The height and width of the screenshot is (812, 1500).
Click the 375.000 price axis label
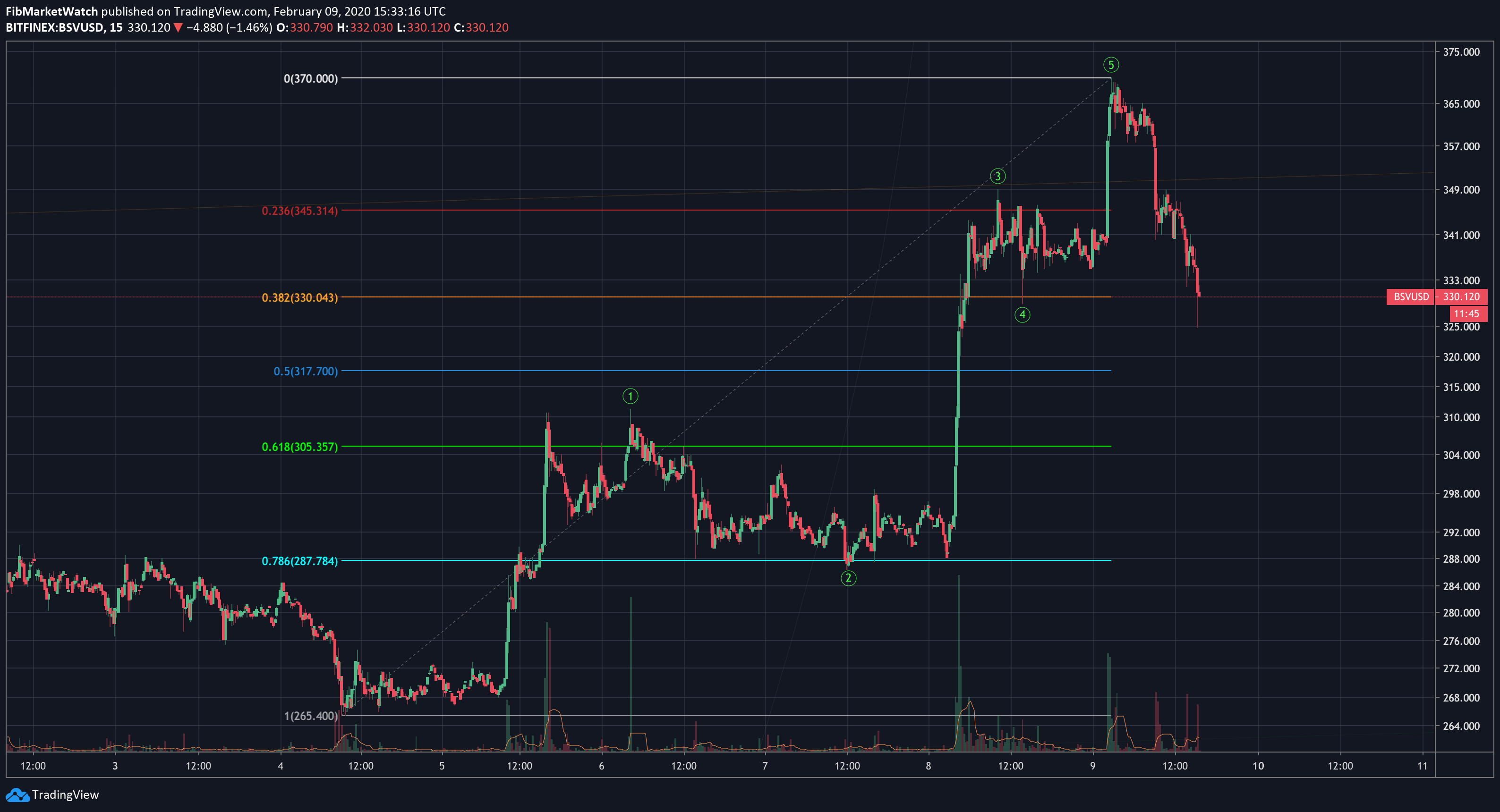[x=1461, y=52]
